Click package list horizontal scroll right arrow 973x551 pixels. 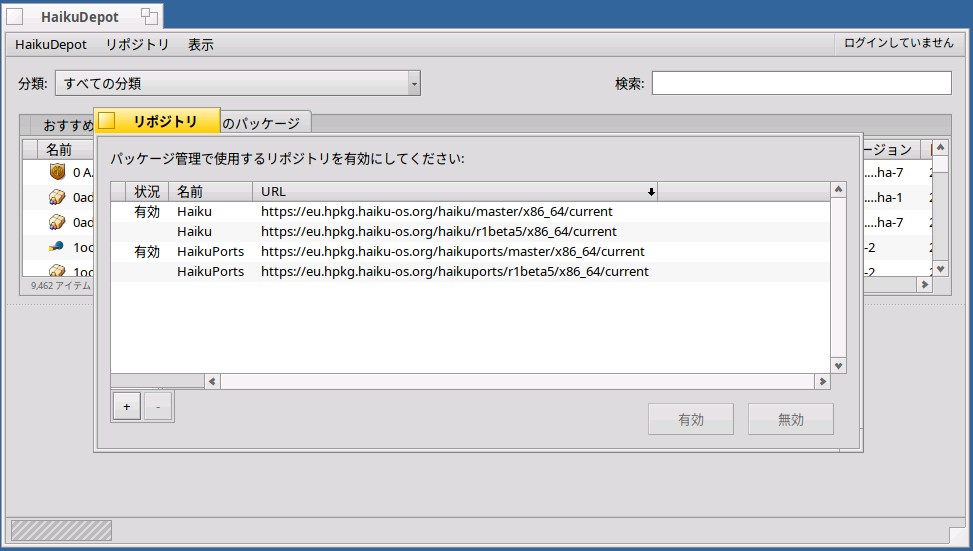click(925, 284)
